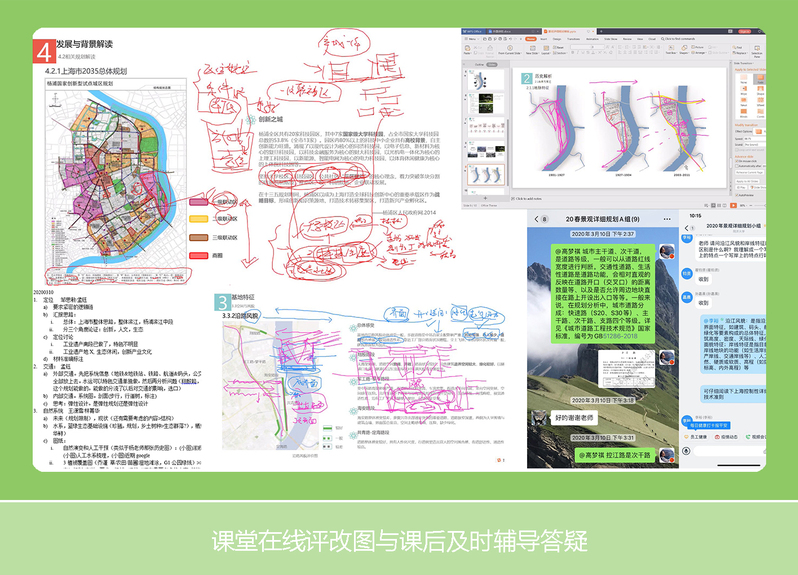Click the add slide plus button
Viewport: 798px width, 575px height.
click(x=486, y=198)
